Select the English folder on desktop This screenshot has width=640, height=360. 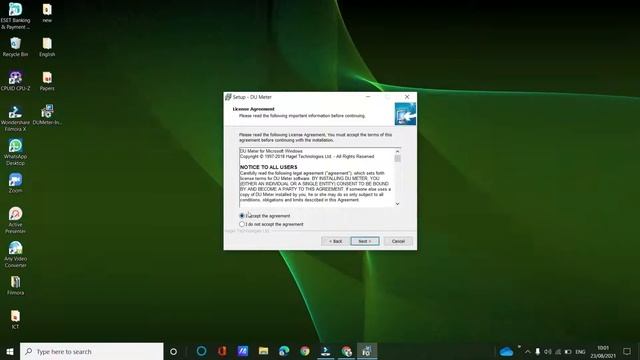point(47,47)
